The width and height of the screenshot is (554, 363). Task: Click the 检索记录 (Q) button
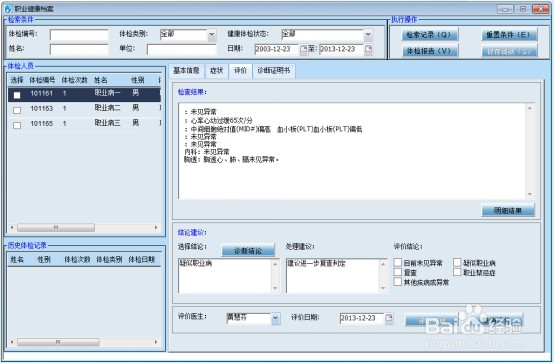[429, 35]
